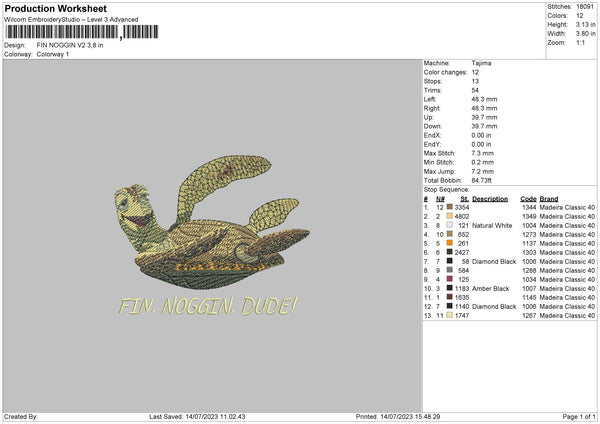This screenshot has width=600, height=424.
Task: Select Diamond Black swatch with 58 stitches
Action: point(450,261)
